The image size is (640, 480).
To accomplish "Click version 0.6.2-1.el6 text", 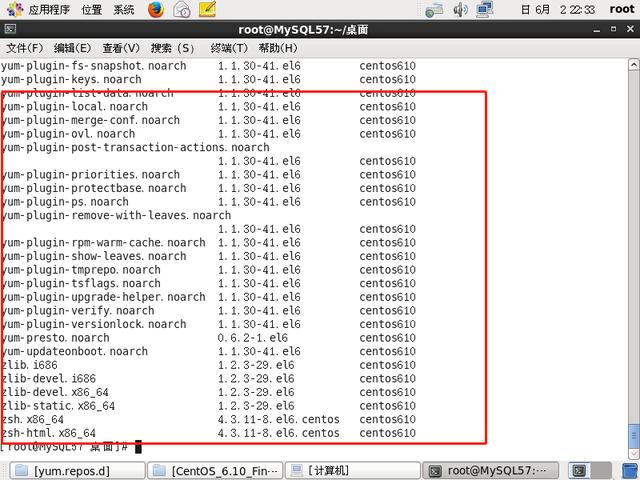I will (253, 338).
